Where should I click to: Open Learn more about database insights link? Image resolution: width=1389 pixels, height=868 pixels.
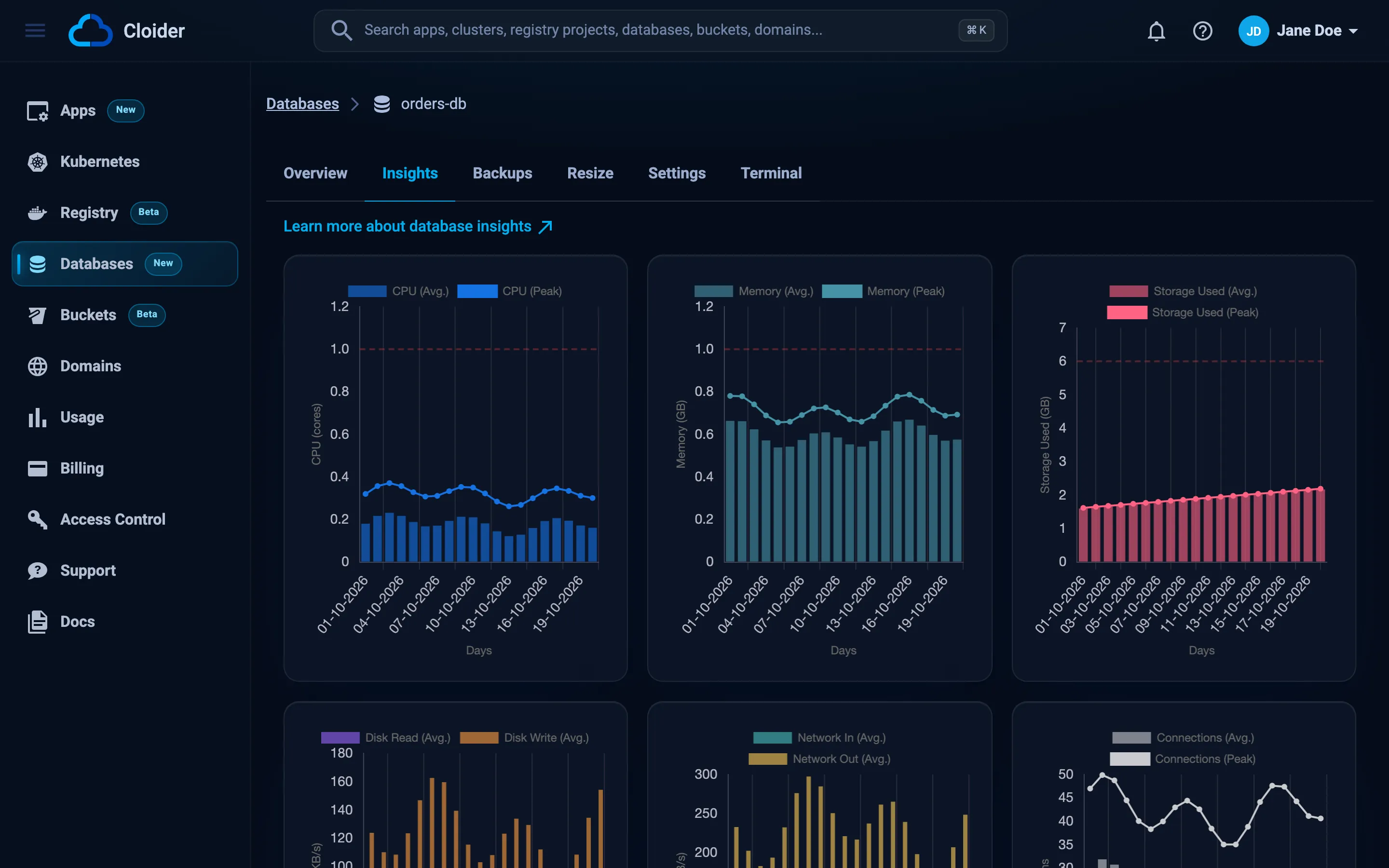[x=418, y=227]
